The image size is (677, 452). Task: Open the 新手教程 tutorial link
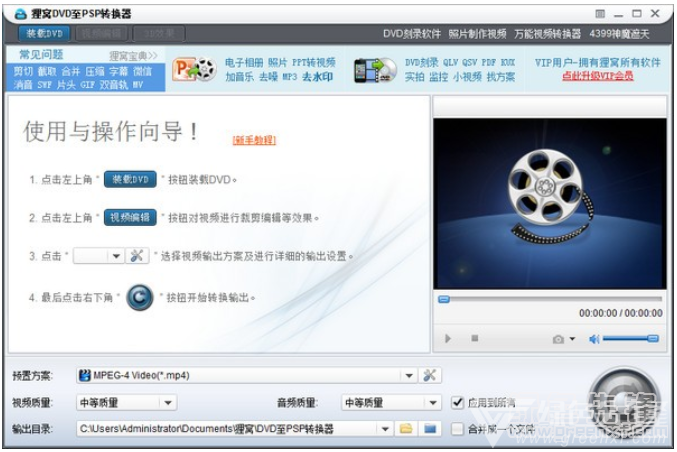coord(254,140)
